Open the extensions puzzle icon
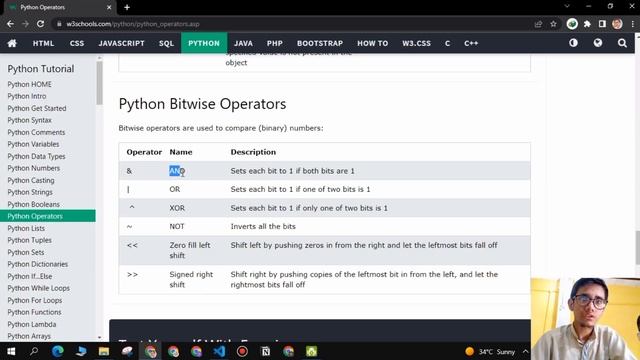640x360 pixels. tap(587, 24)
